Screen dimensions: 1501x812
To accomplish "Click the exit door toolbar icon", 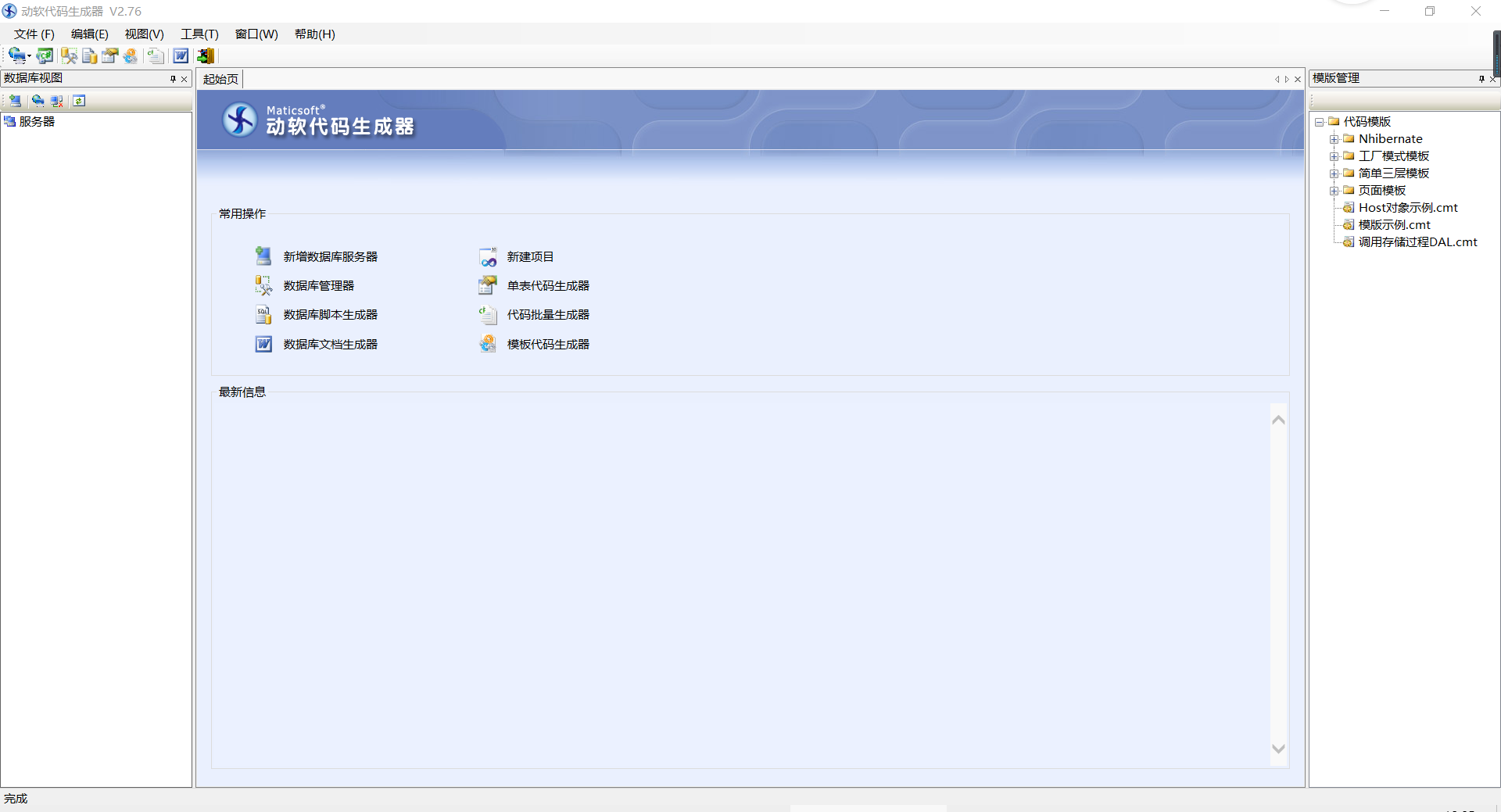I will (206, 55).
